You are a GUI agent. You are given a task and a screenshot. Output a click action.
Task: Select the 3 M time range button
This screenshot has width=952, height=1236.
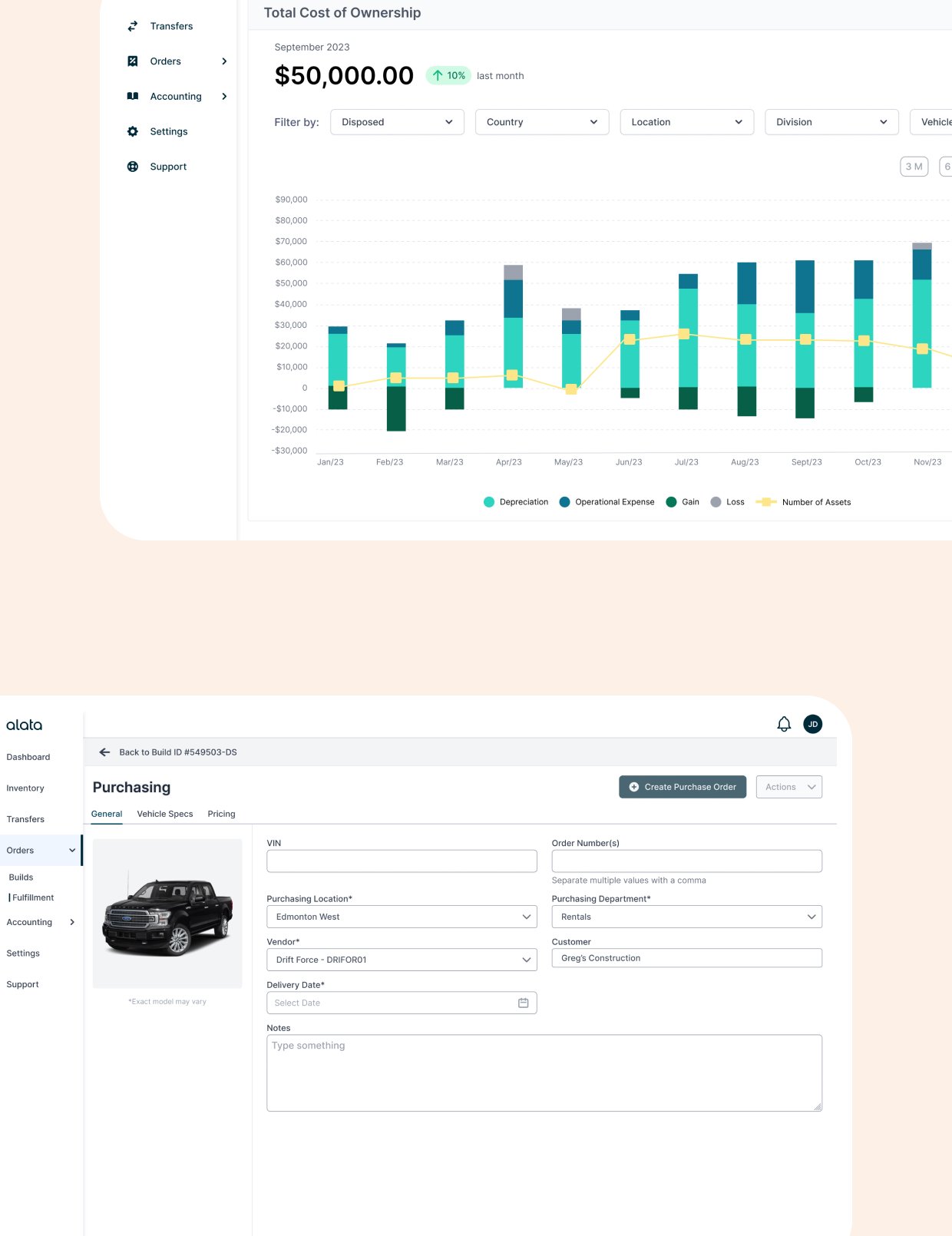pyautogui.click(x=914, y=167)
